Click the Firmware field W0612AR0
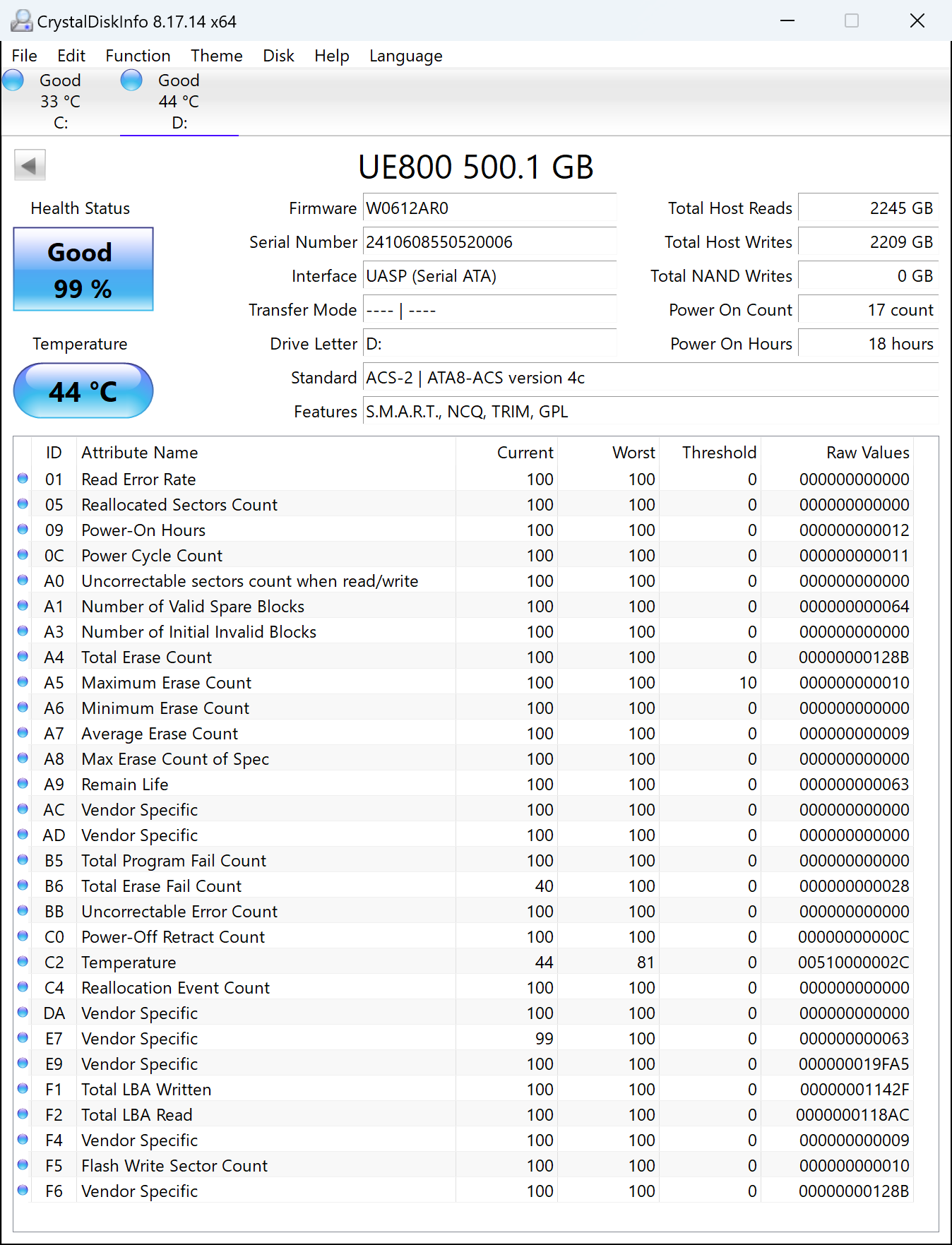The image size is (952, 1245). (489, 208)
